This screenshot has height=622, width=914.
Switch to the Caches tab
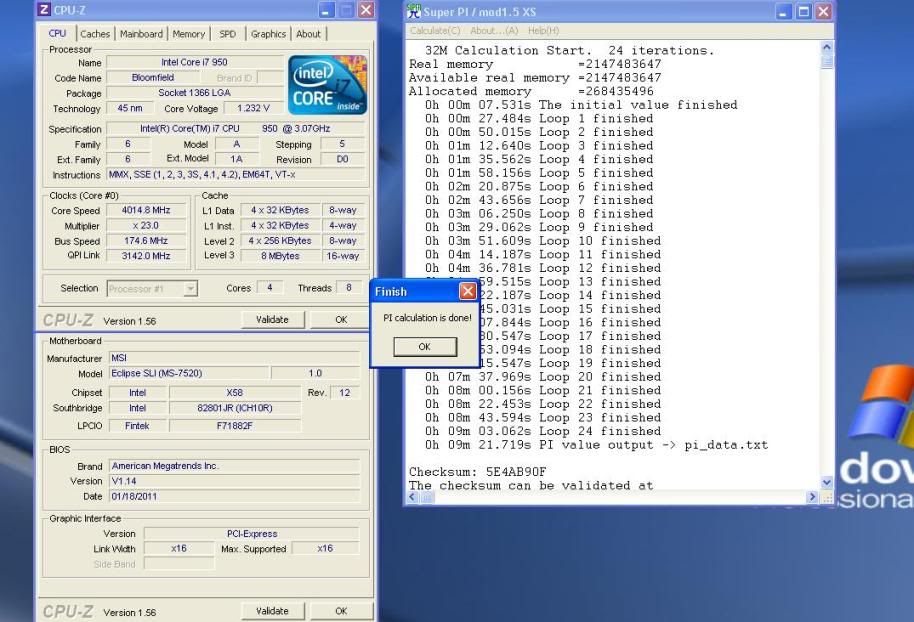coord(95,34)
